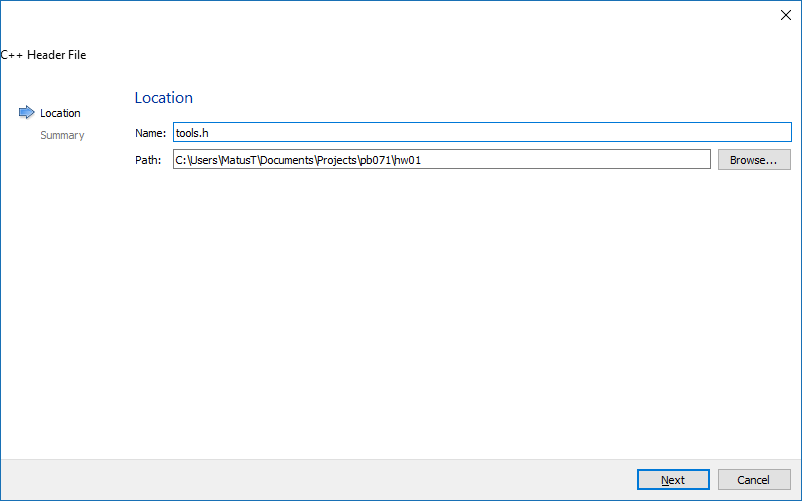The image size is (802, 501).
Task: Click the blue arrow icon beside Location
Action: click(27, 112)
